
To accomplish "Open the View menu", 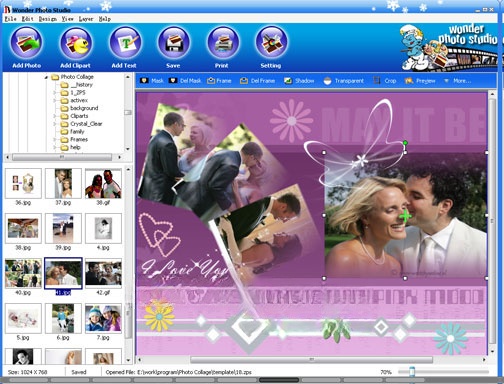I will point(67,19).
